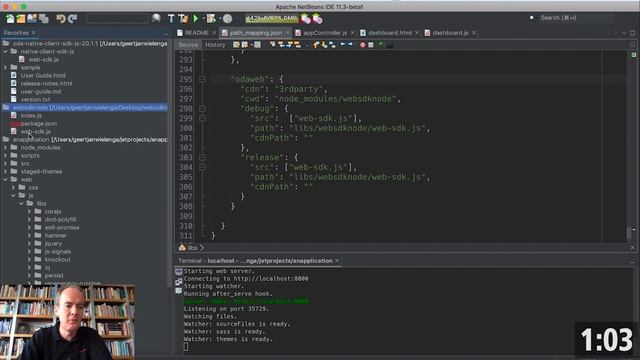
Task: Click the Clean and Build icon
Action: (x=183, y=18)
